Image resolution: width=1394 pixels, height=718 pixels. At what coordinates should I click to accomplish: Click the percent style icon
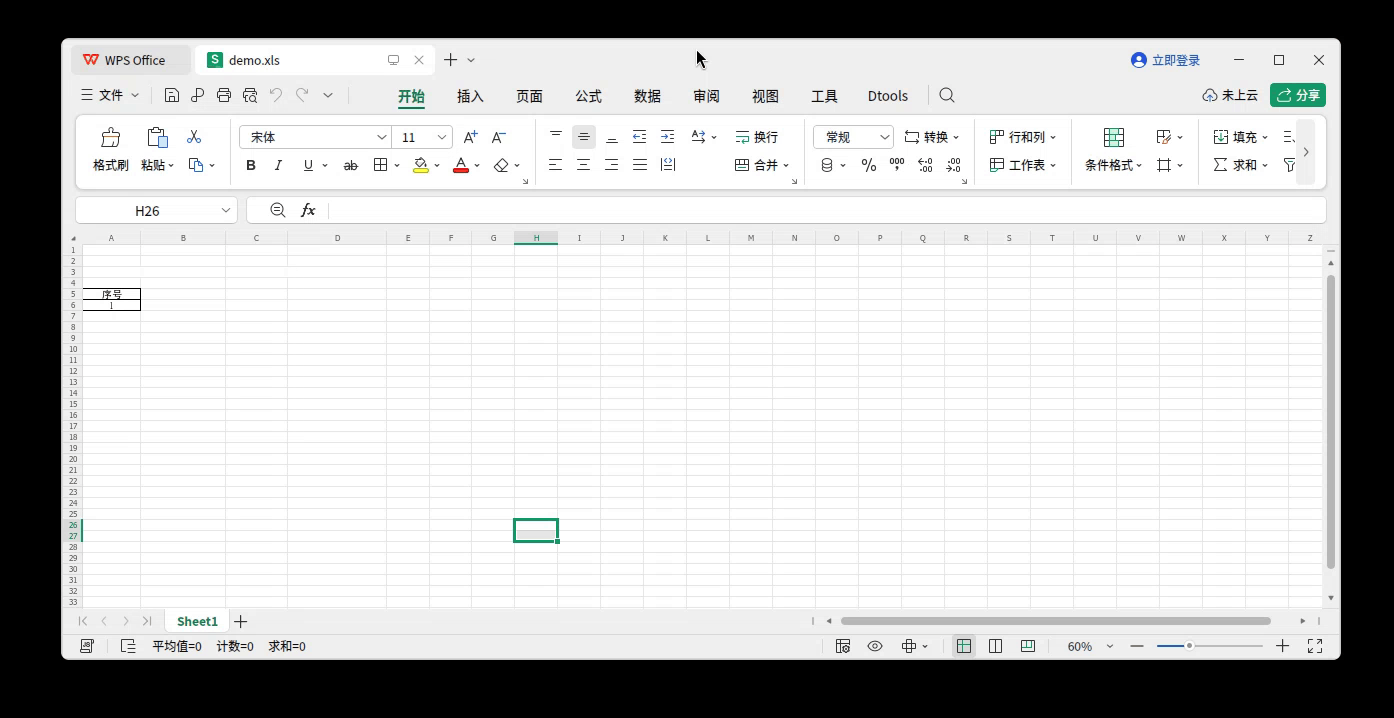[x=869, y=165]
